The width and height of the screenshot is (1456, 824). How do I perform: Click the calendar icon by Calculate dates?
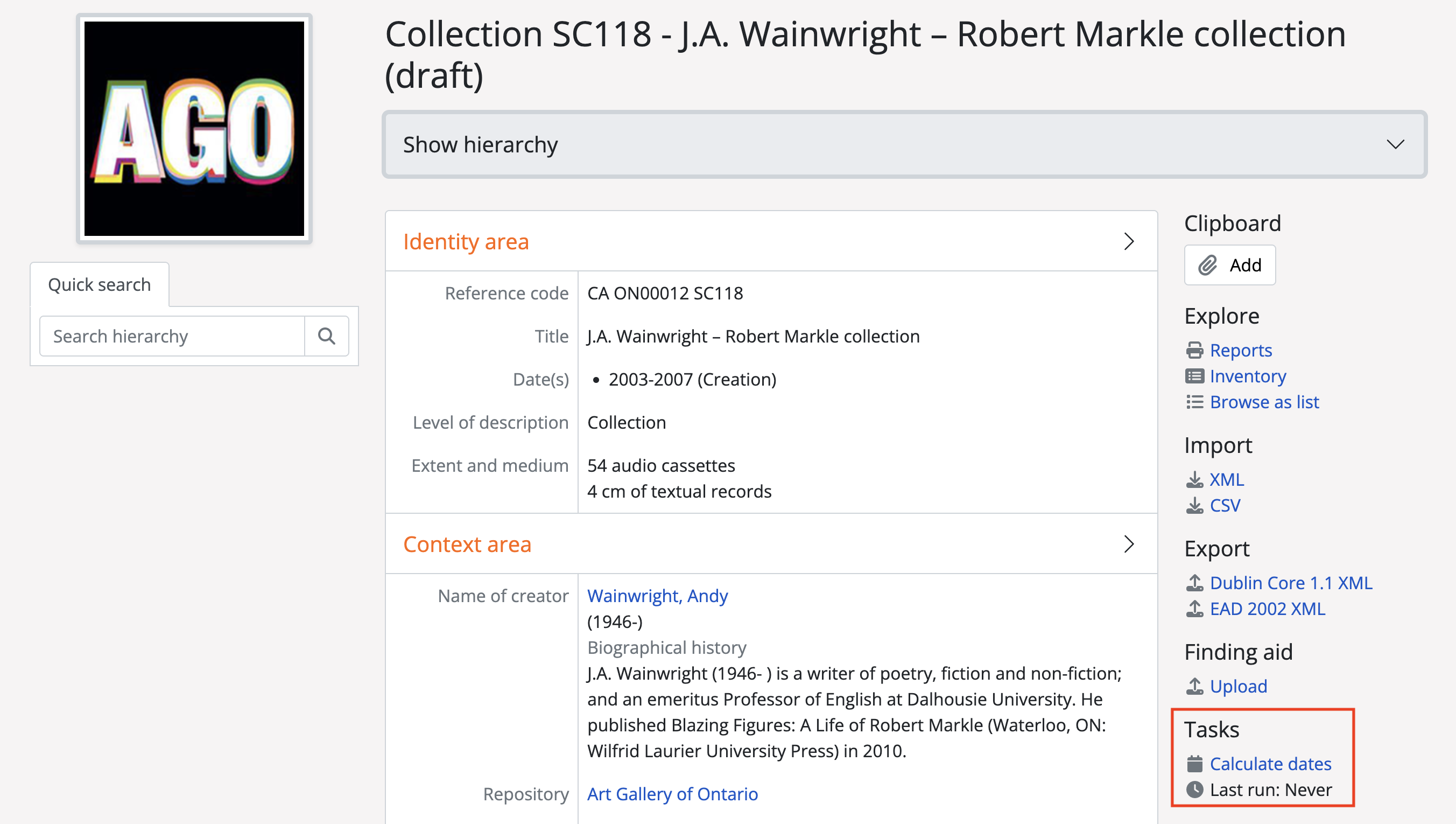pyautogui.click(x=1194, y=764)
